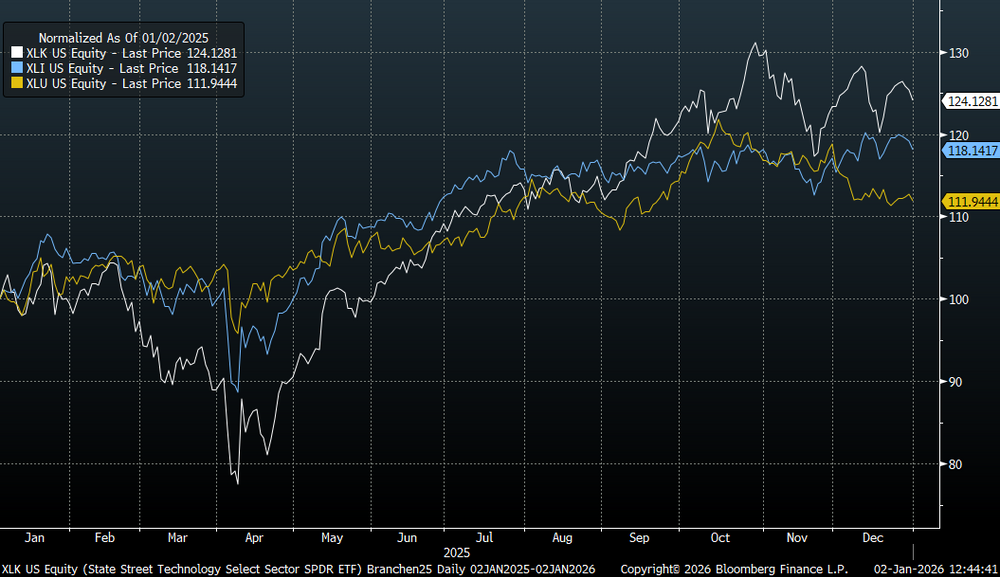Select Jan on the time axis
Viewport: 1000px width, 577px height.
point(33,538)
